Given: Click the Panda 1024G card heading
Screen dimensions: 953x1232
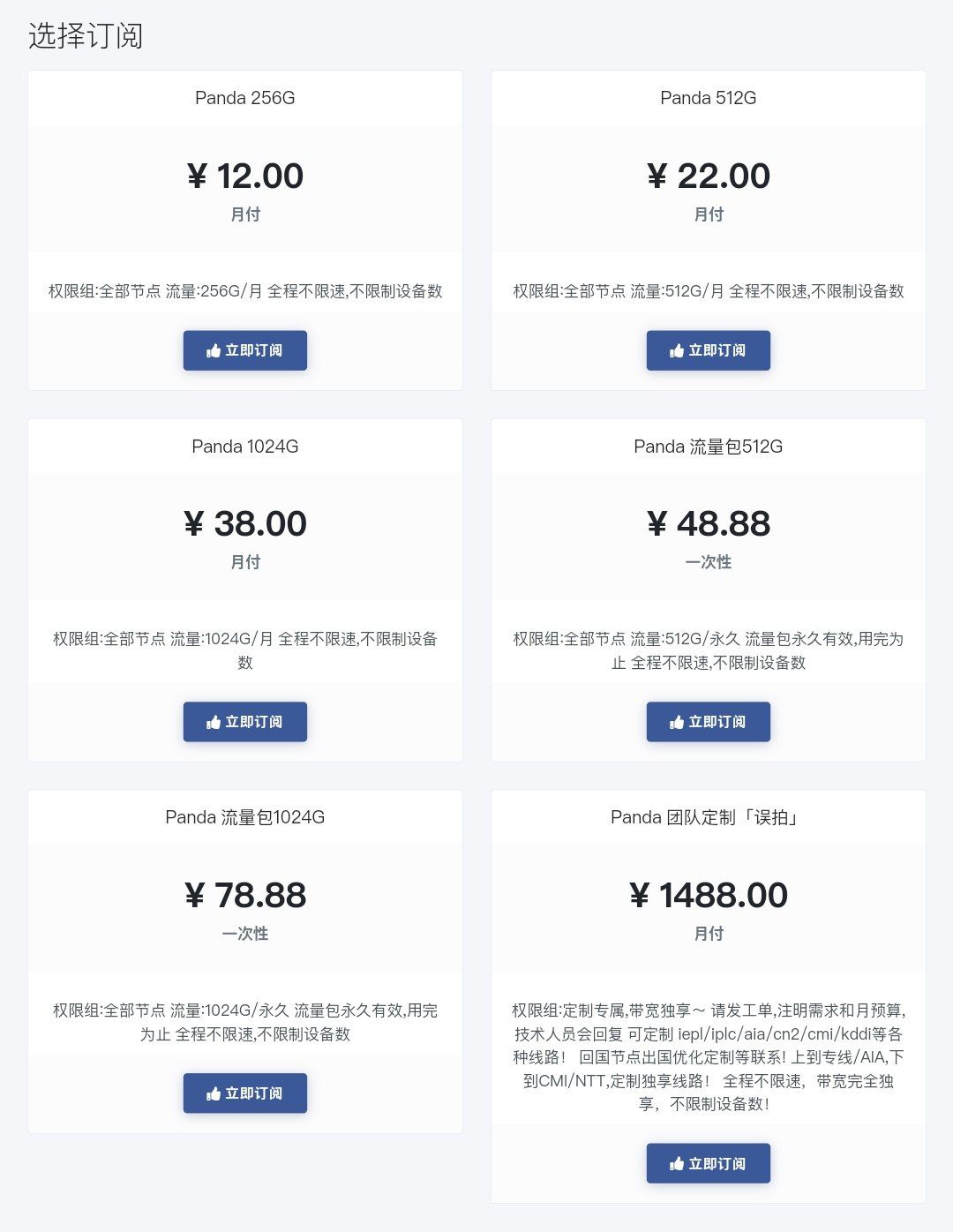Looking at the screenshot, I should click(245, 447).
